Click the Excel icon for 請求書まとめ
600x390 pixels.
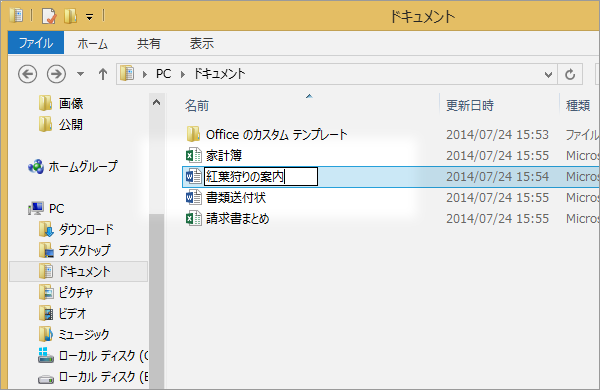coord(194,219)
